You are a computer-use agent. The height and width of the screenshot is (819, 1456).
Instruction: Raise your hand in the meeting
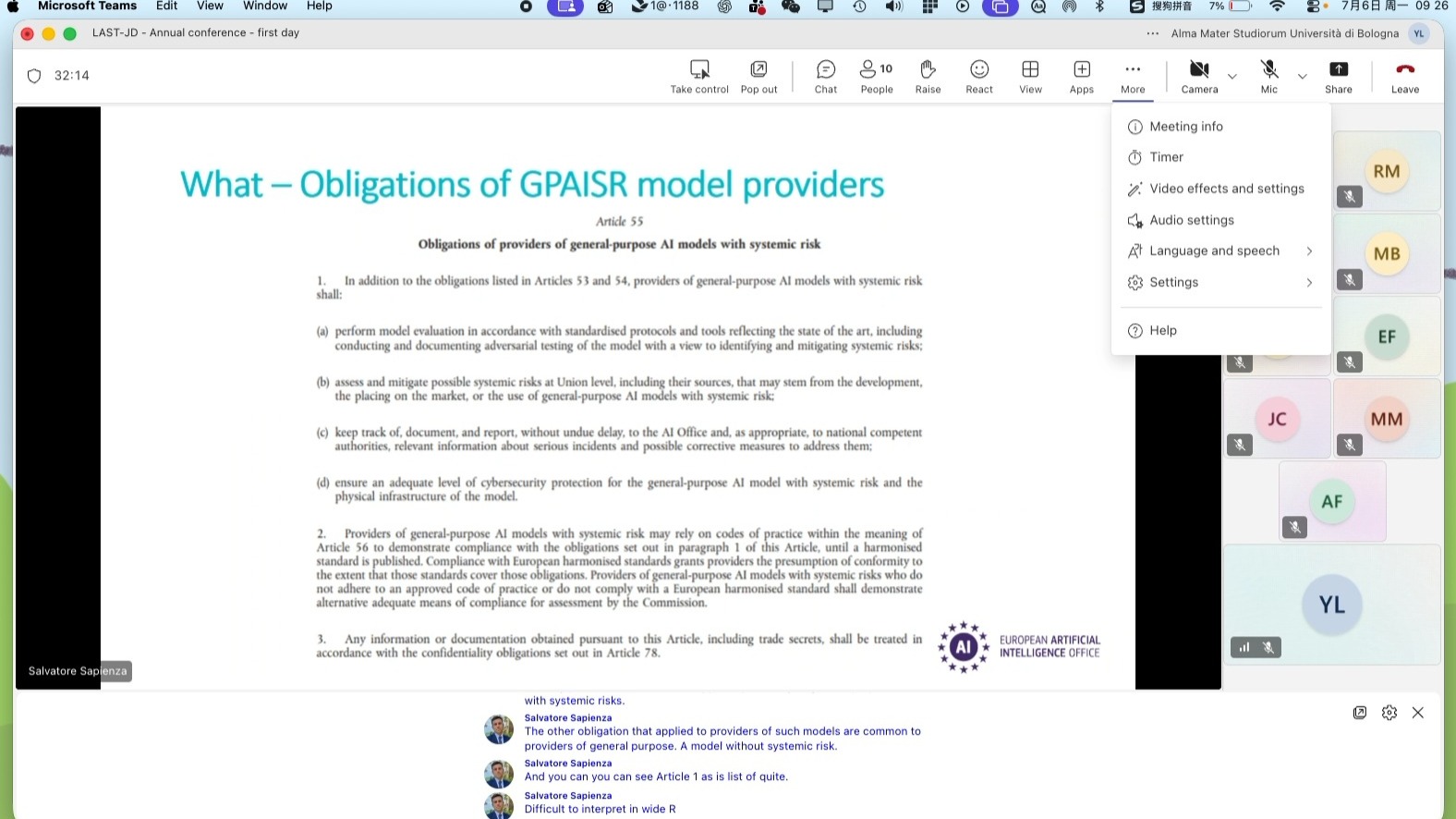tap(928, 77)
